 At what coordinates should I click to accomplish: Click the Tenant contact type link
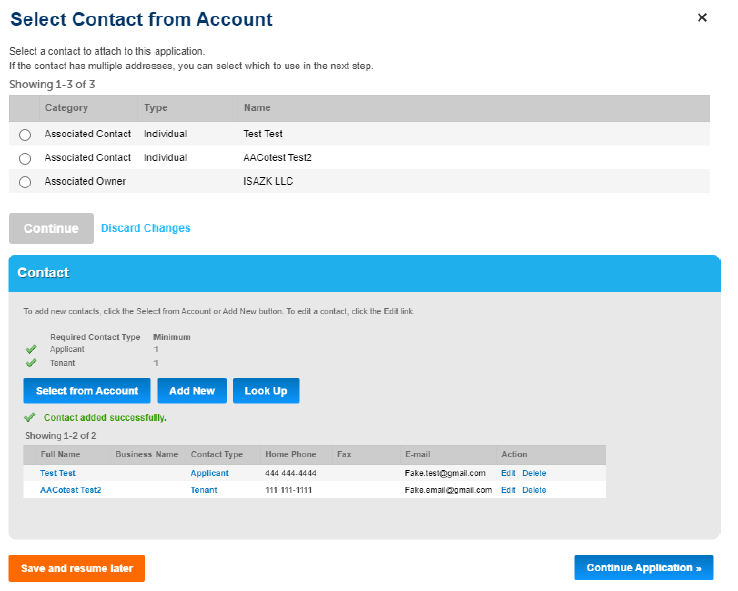[x=204, y=490]
